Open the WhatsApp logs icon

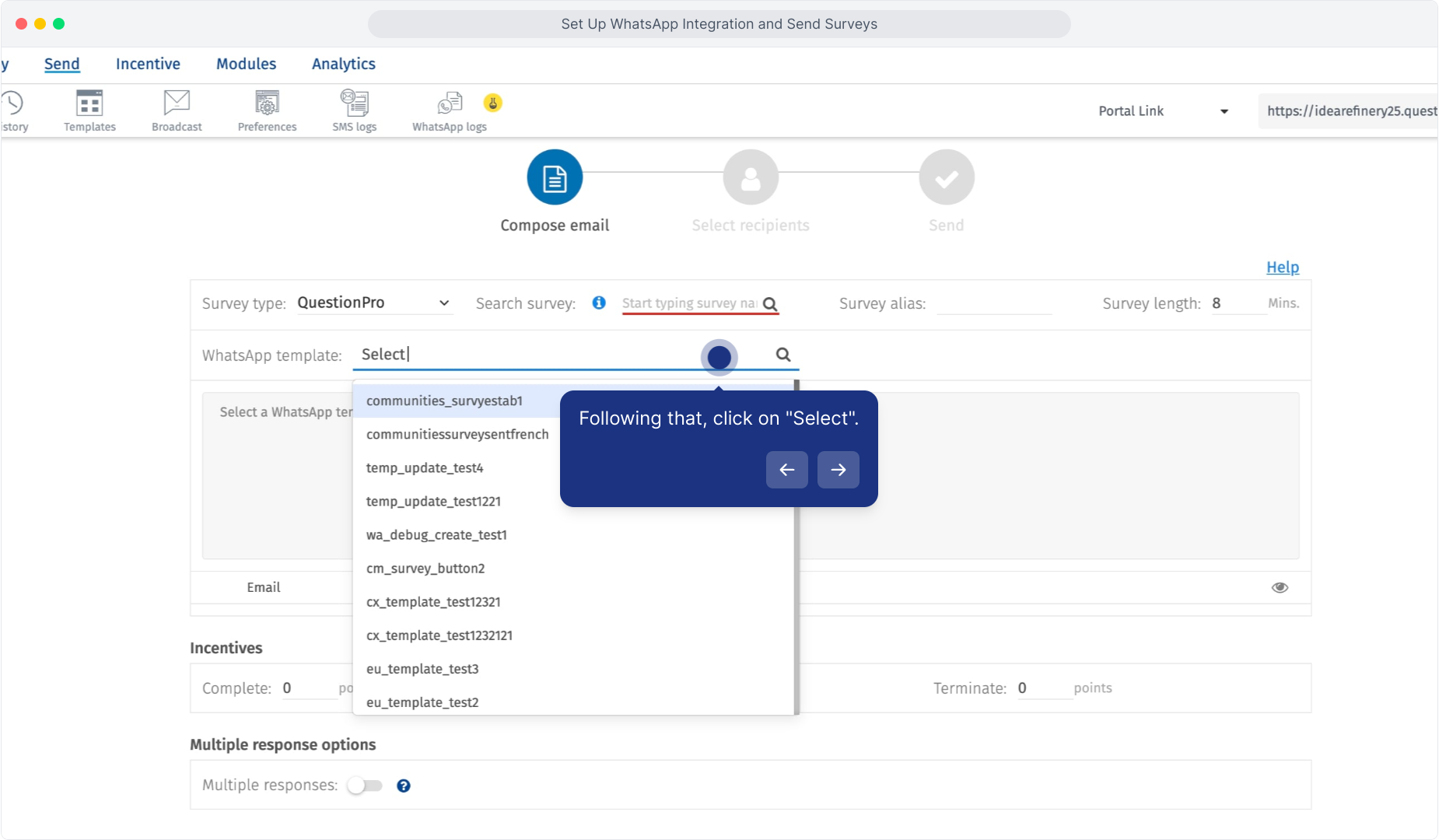click(450, 110)
